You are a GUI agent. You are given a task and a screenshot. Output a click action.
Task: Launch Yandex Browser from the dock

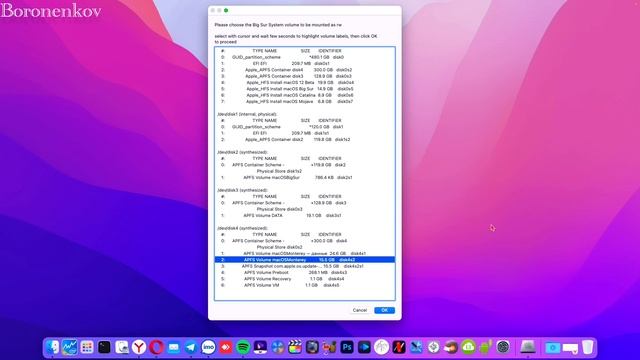point(139,347)
